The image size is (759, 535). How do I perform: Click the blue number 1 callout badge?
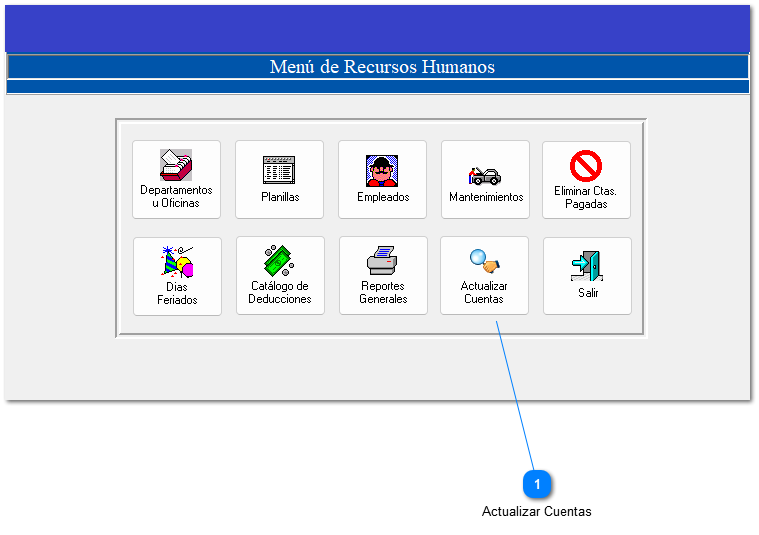pyautogui.click(x=537, y=484)
